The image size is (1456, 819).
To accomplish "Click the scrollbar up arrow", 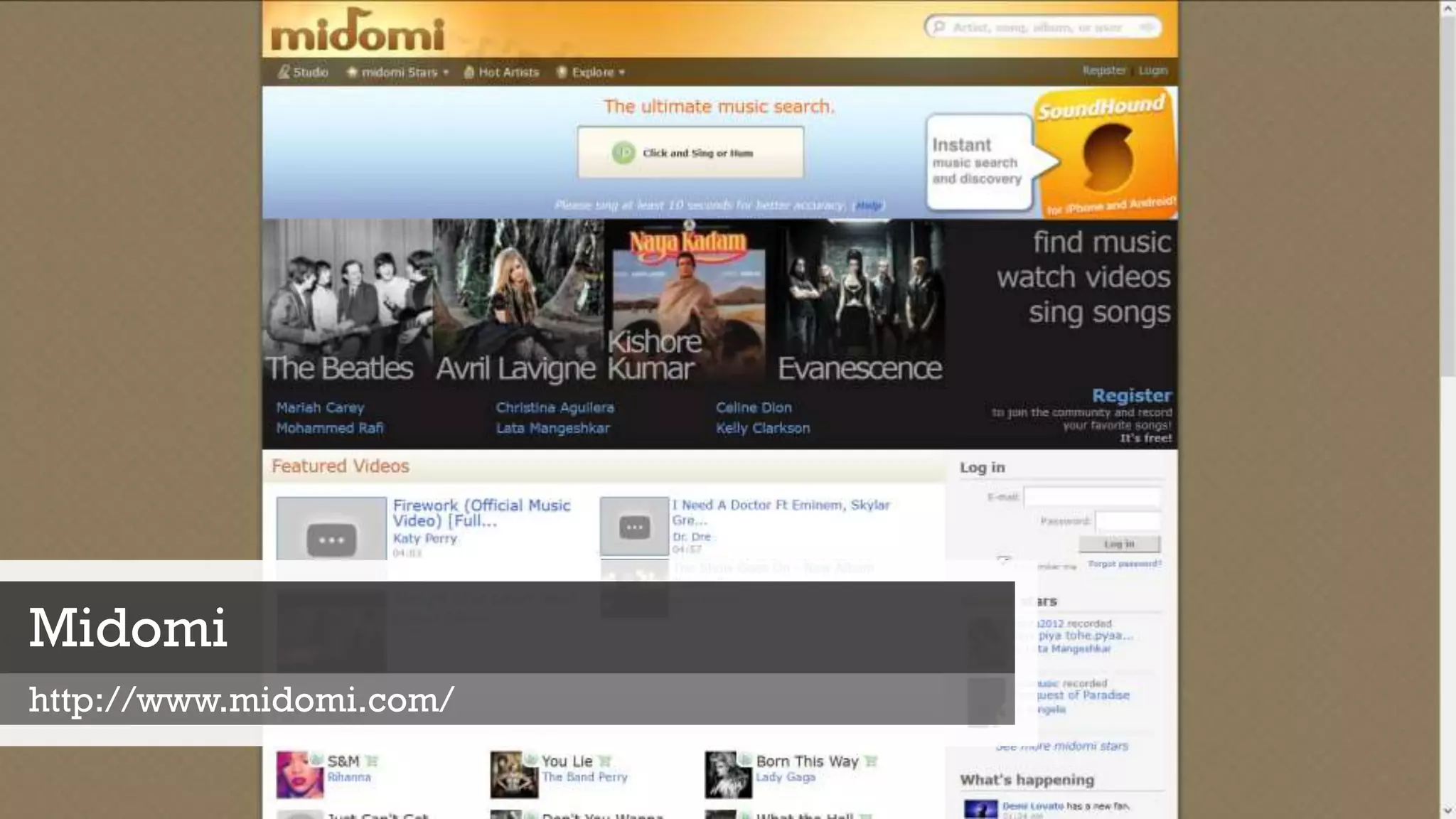I will click(1447, 9).
